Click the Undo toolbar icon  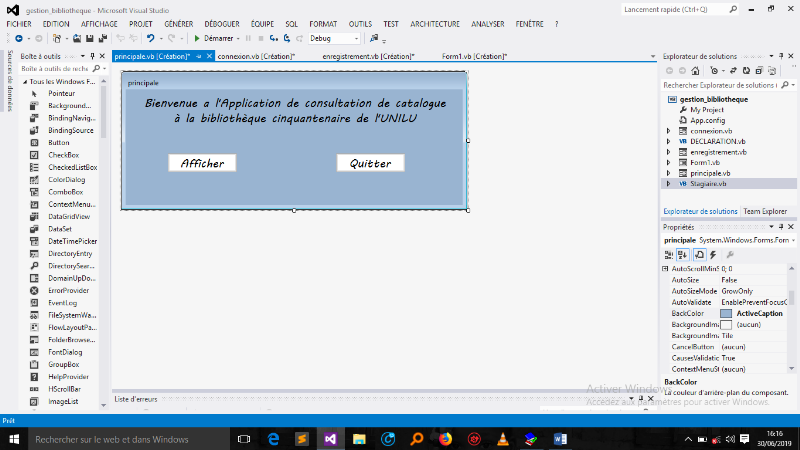[151, 38]
